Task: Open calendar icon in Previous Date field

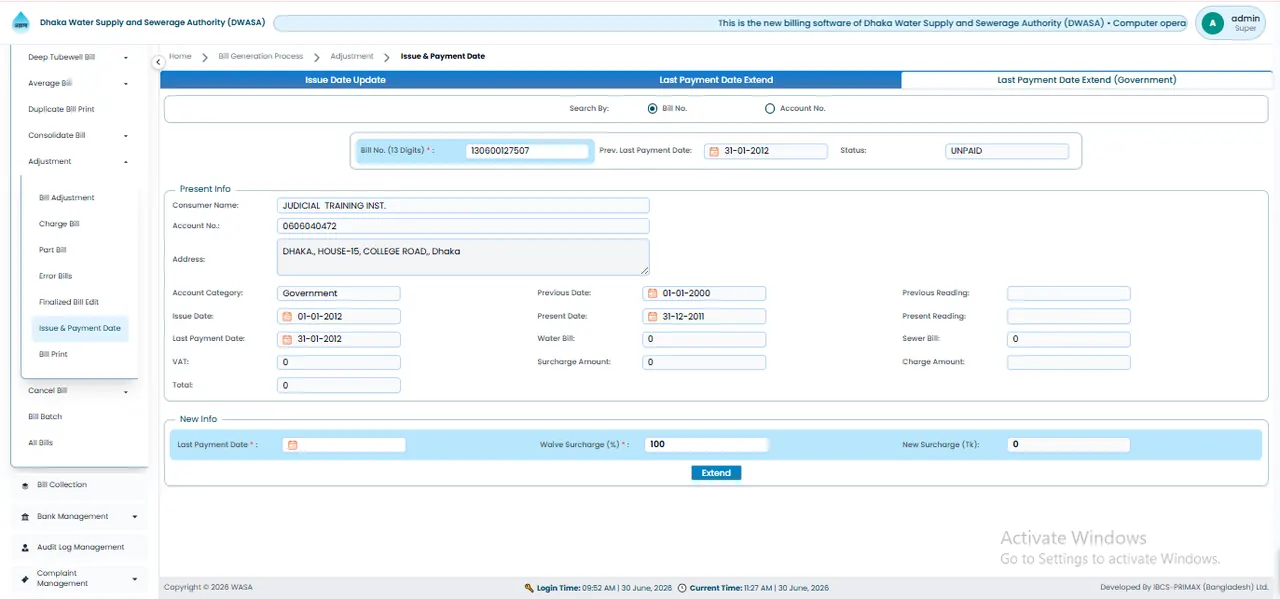Action: tap(653, 293)
